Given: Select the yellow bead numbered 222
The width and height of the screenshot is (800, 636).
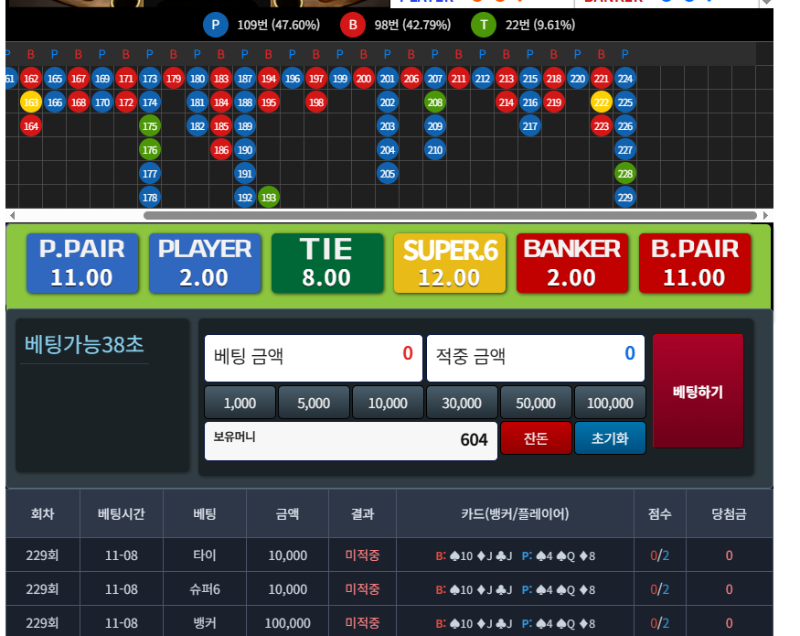Looking at the screenshot, I should click(x=601, y=102).
